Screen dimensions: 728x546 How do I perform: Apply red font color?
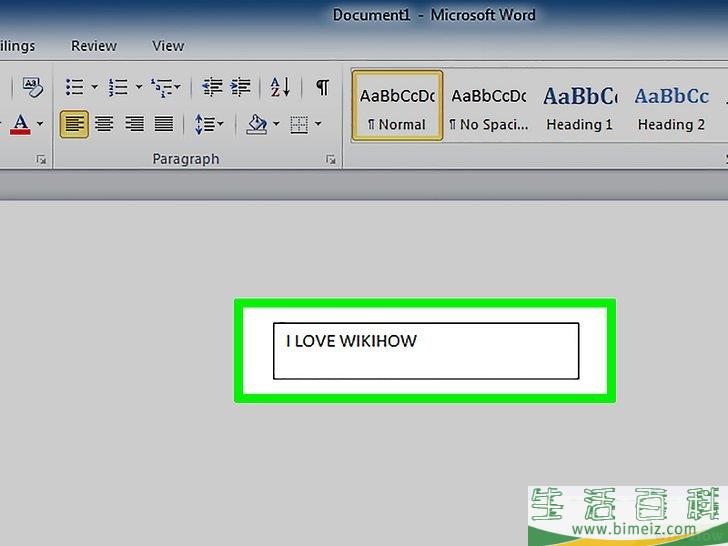20,124
